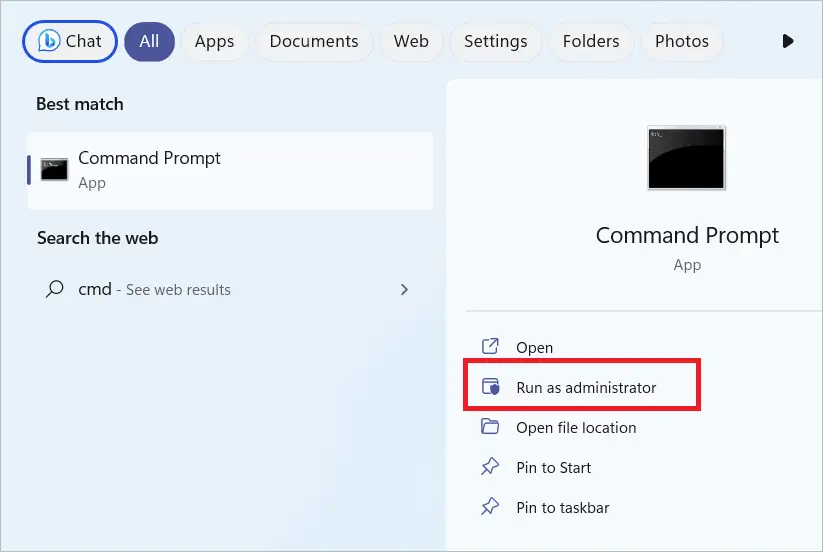
Task: Choose Pin to Start
Action: (553, 468)
